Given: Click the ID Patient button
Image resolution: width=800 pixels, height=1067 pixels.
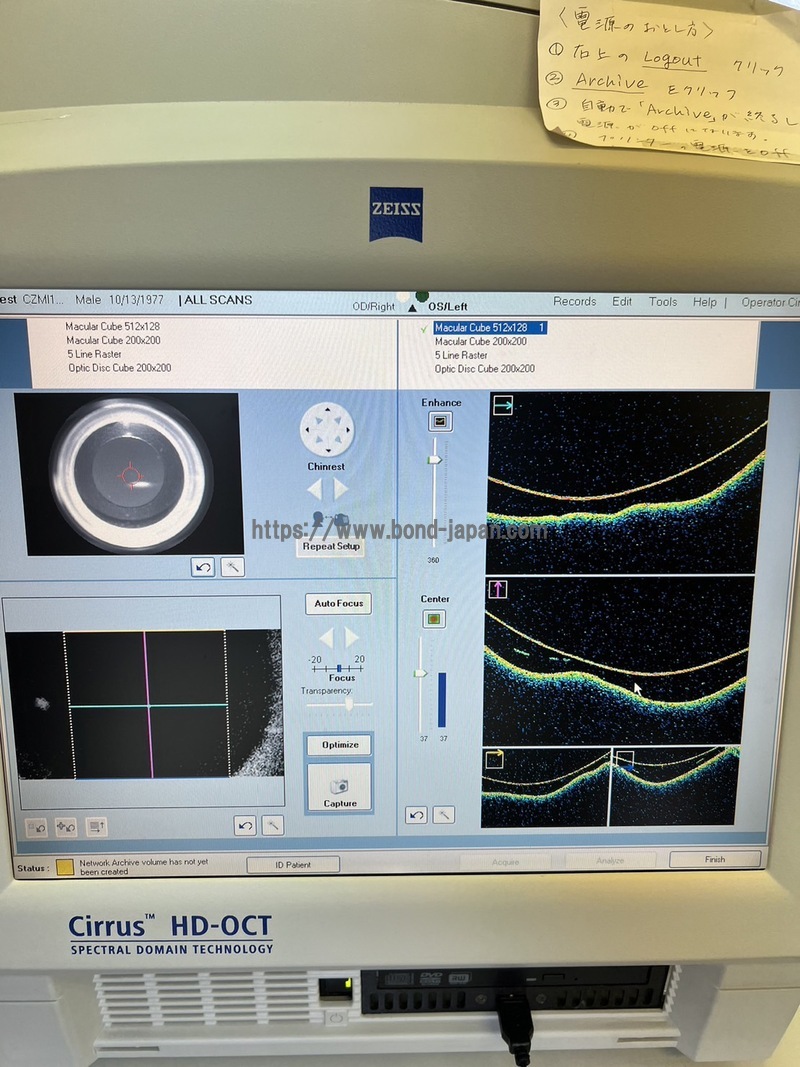Looking at the screenshot, I should click(x=293, y=865).
